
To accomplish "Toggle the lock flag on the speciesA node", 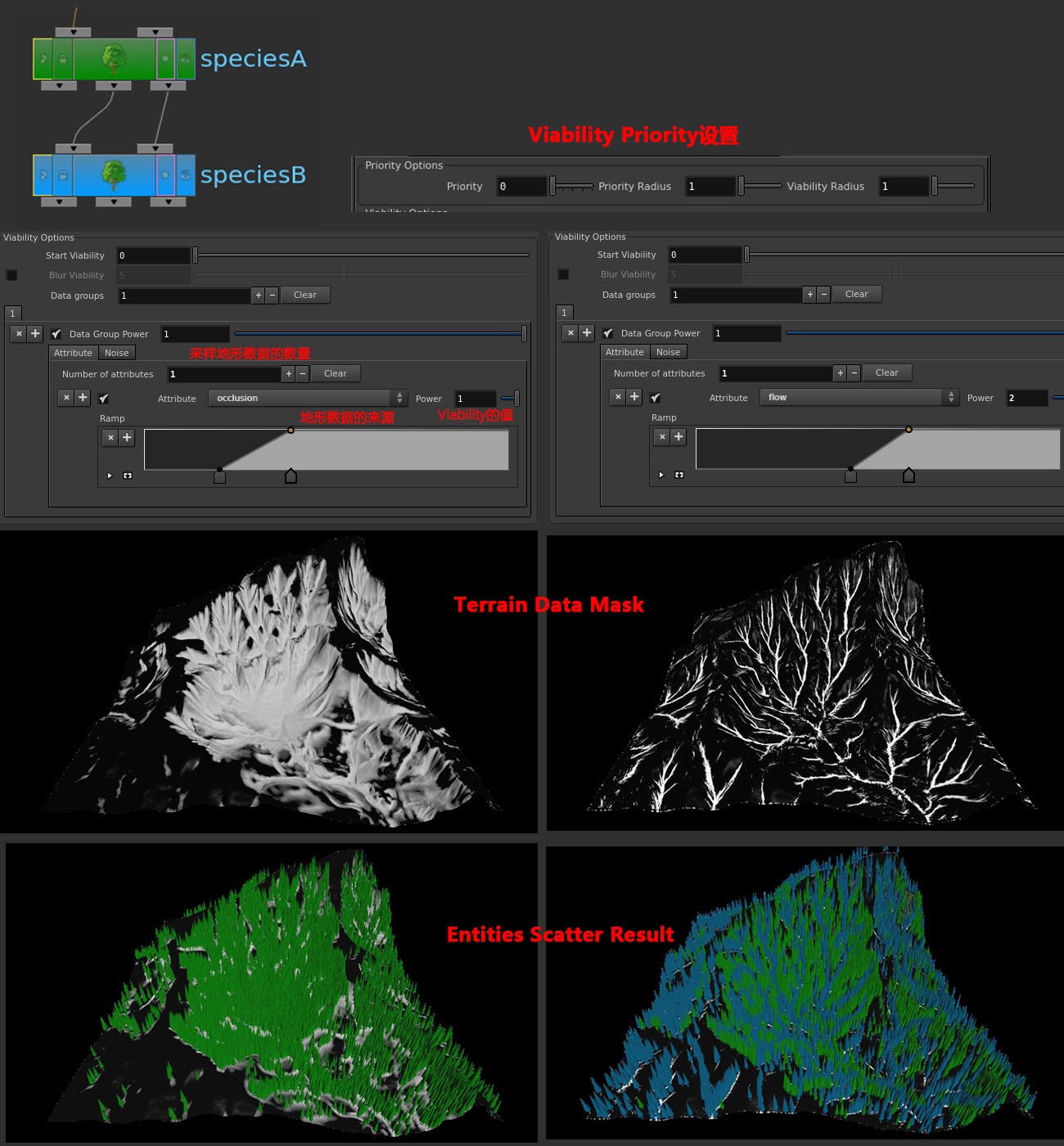I will click(63, 59).
